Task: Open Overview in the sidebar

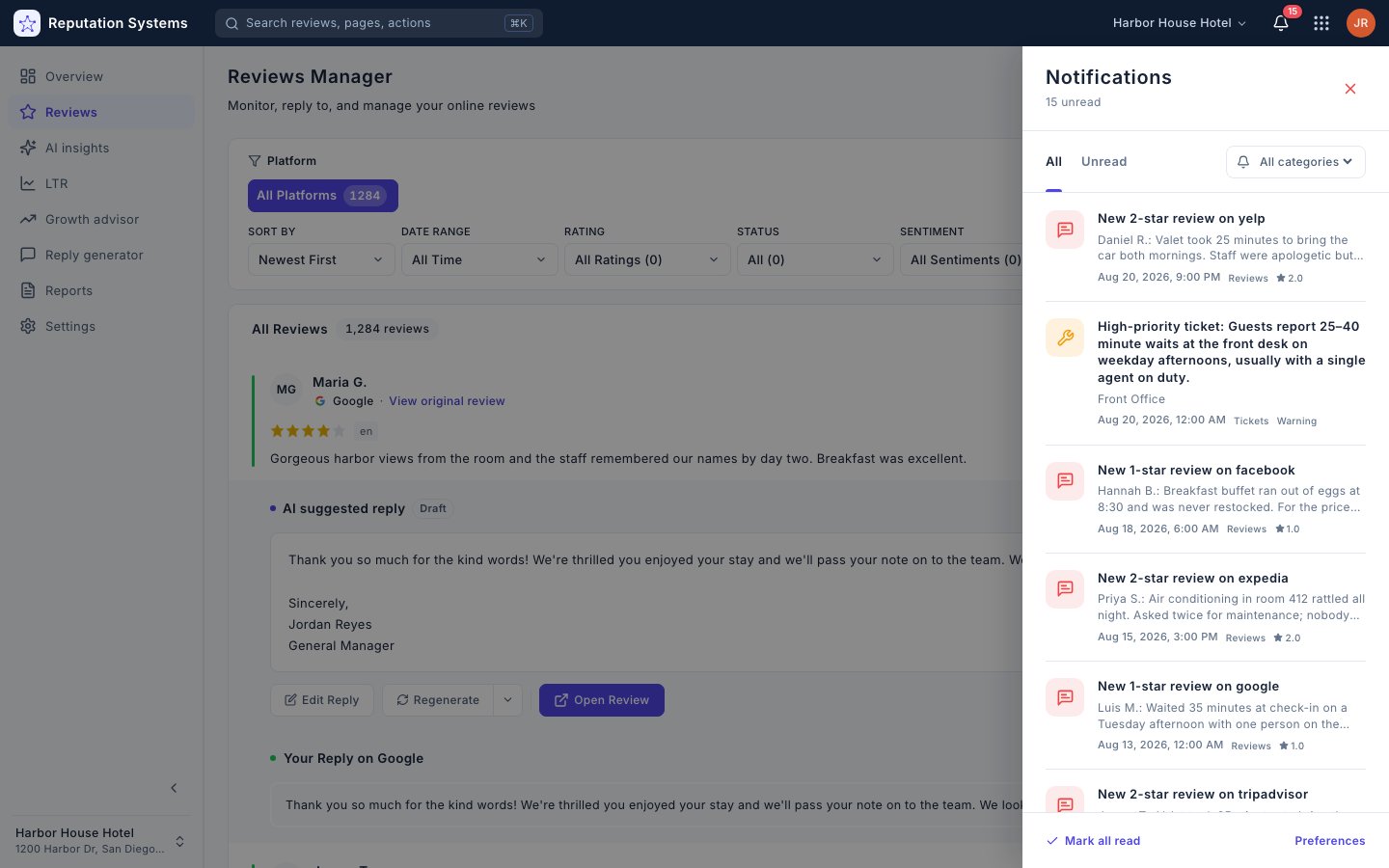Action: coord(101,76)
